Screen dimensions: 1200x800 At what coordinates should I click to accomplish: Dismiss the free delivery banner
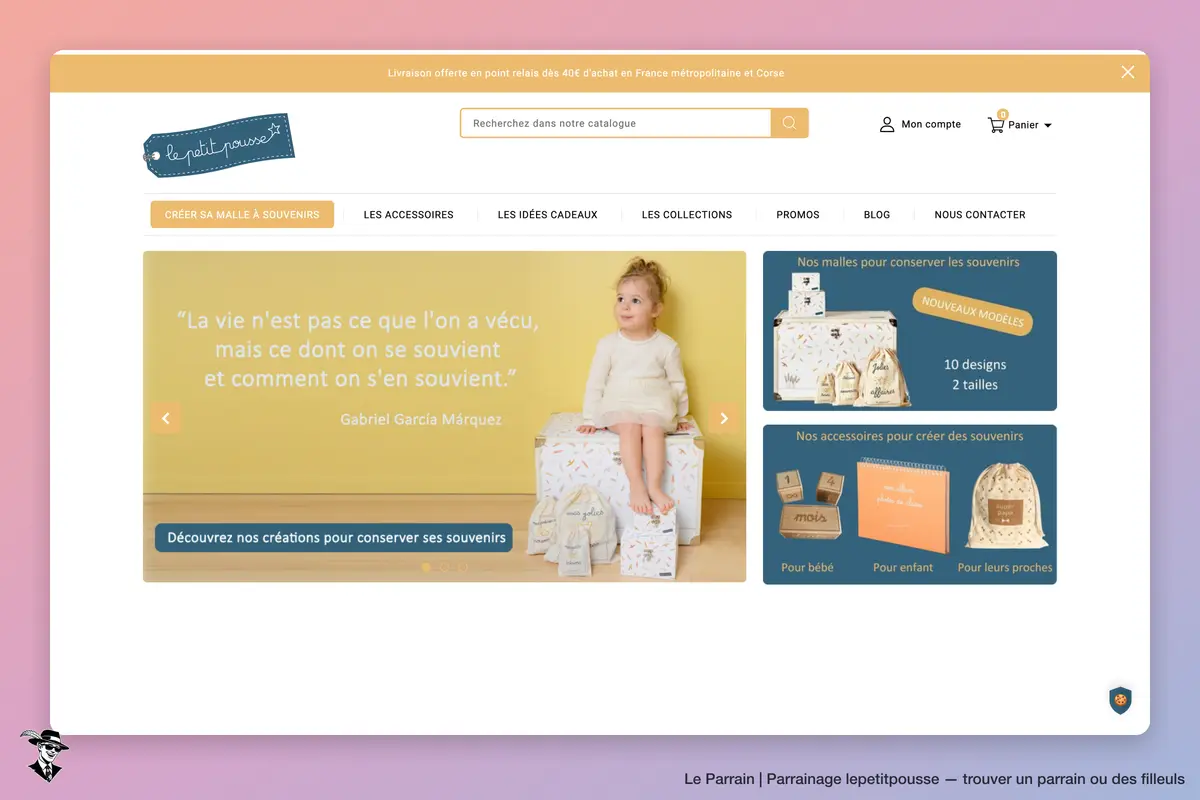pos(1128,72)
